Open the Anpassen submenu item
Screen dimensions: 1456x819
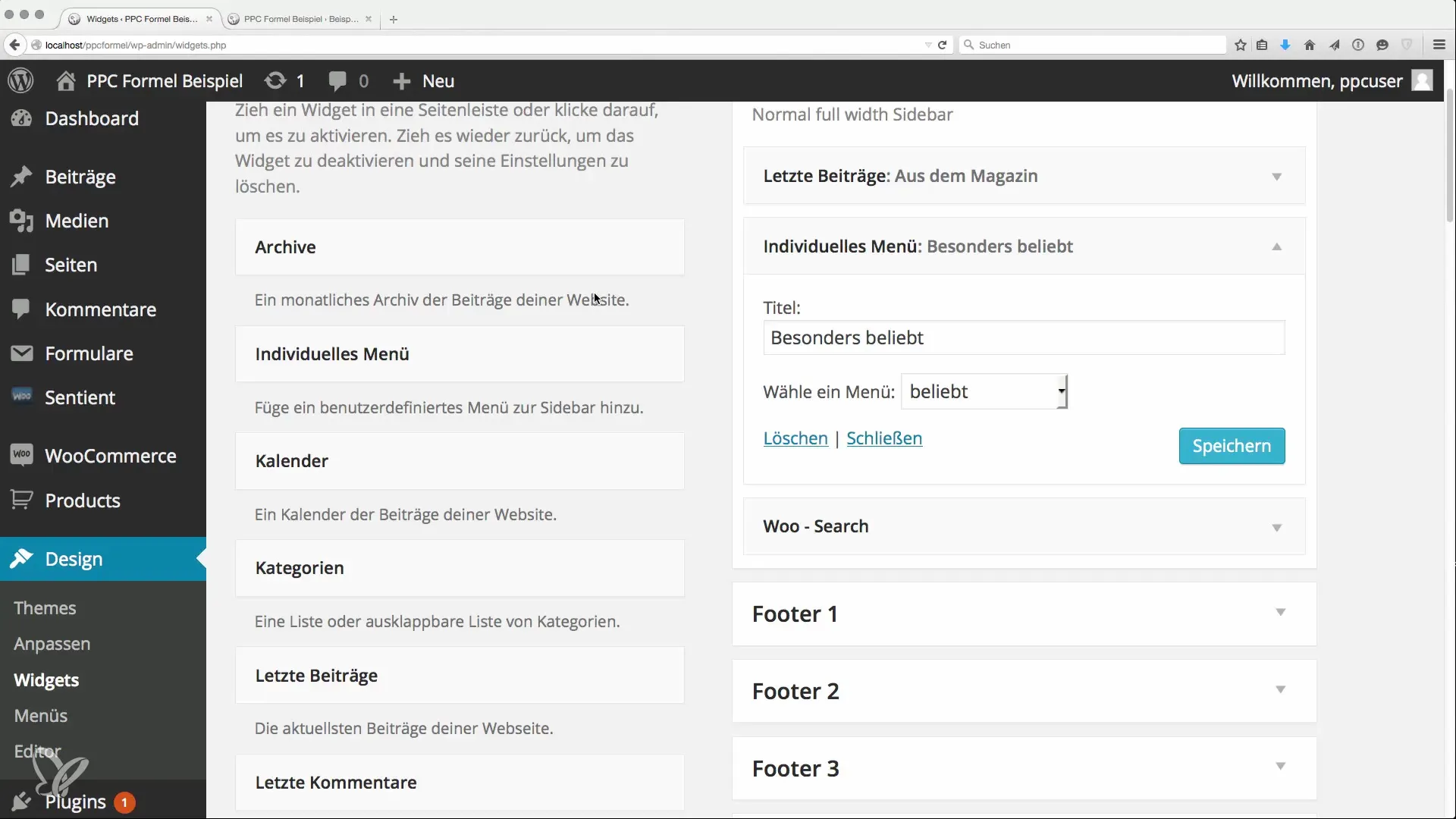(x=52, y=644)
